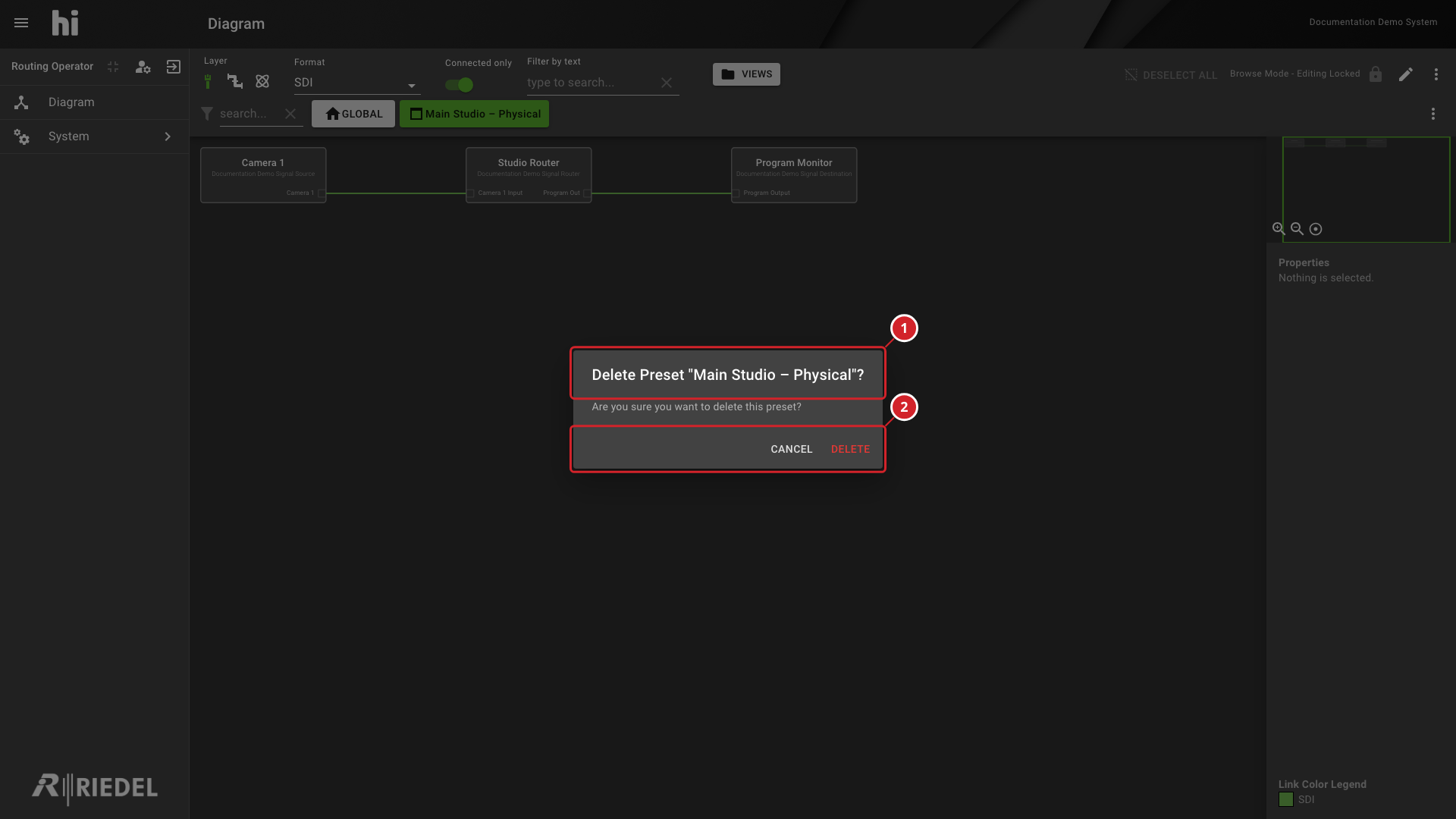Cancel the delete preset dialog

coord(792,449)
